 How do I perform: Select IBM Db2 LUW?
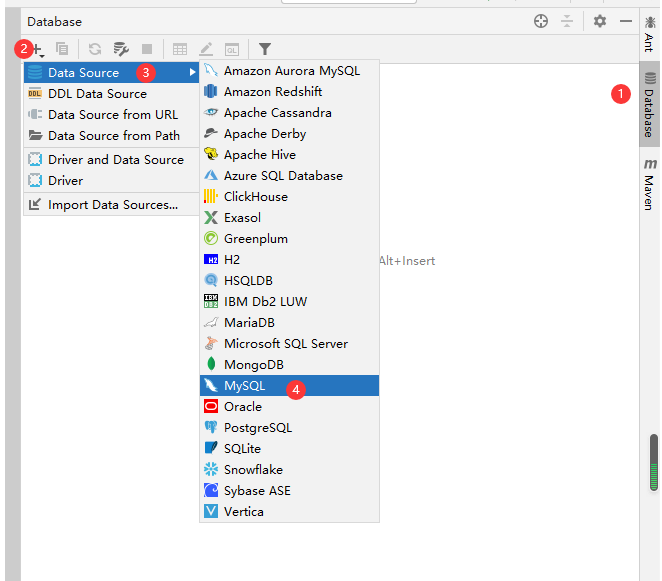tap(289, 302)
